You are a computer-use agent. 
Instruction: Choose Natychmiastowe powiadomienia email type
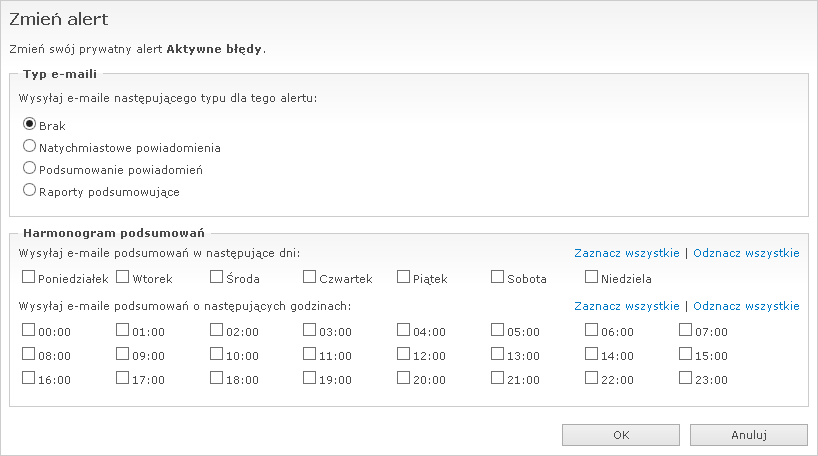tap(29, 146)
